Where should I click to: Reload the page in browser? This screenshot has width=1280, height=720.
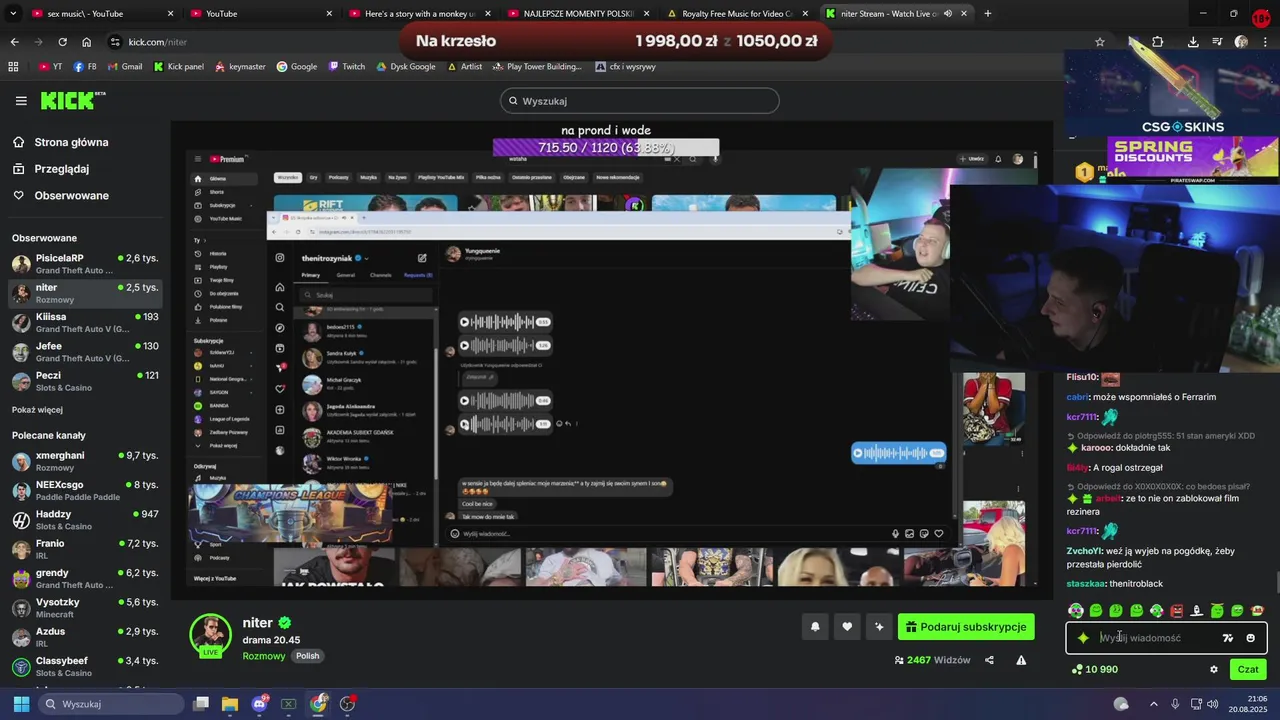62,42
